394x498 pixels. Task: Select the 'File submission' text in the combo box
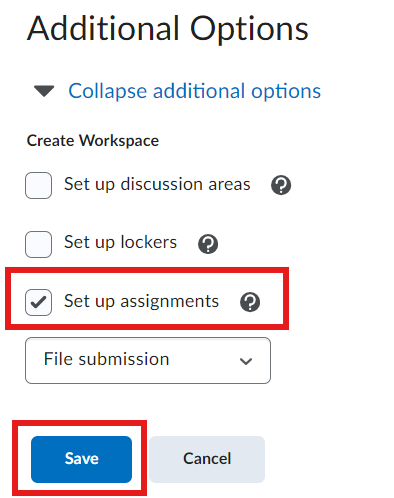pyautogui.click(x=107, y=359)
